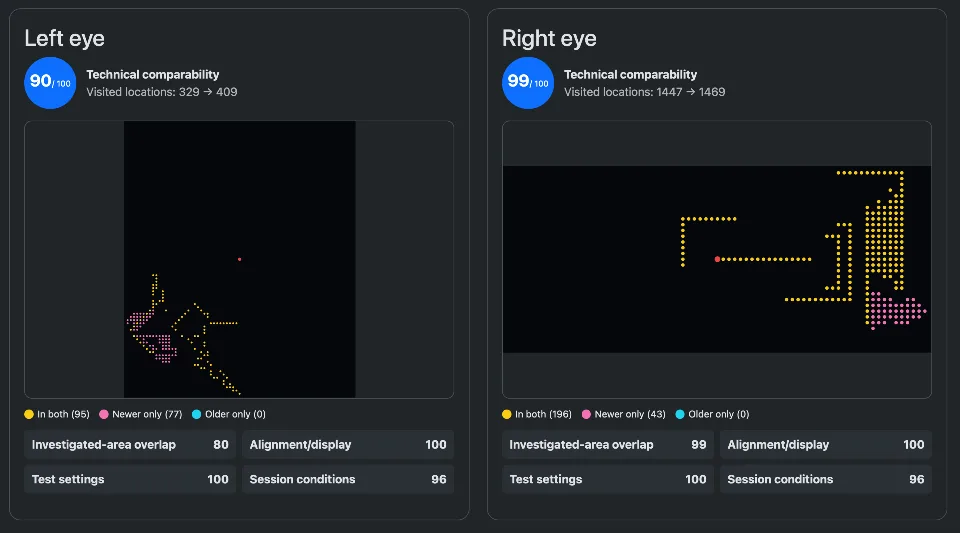Click Right eye Session conditions 96 tile

[x=826, y=479]
